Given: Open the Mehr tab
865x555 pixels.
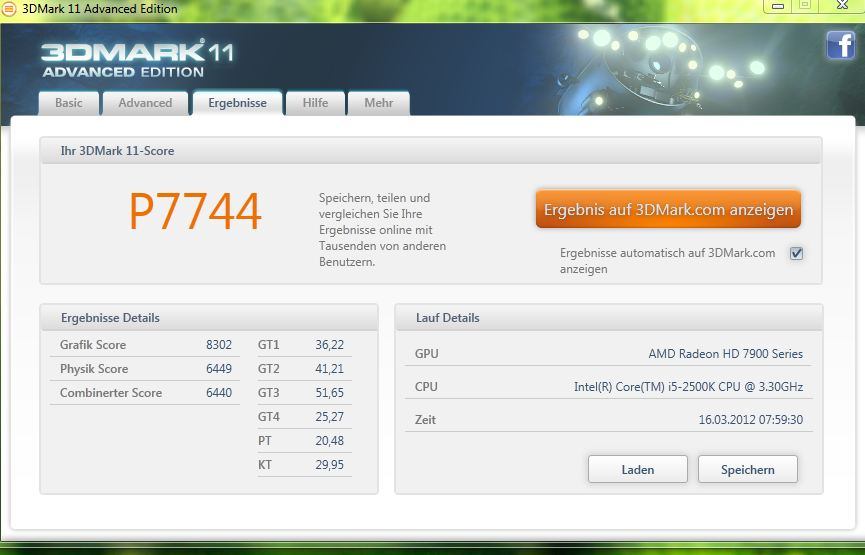Looking at the screenshot, I should [379, 103].
